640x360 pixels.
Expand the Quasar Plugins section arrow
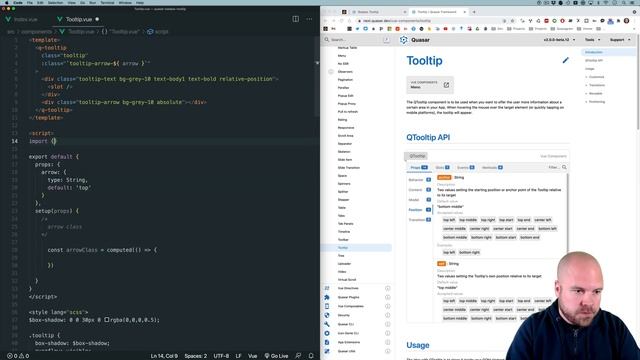[x=387, y=297]
